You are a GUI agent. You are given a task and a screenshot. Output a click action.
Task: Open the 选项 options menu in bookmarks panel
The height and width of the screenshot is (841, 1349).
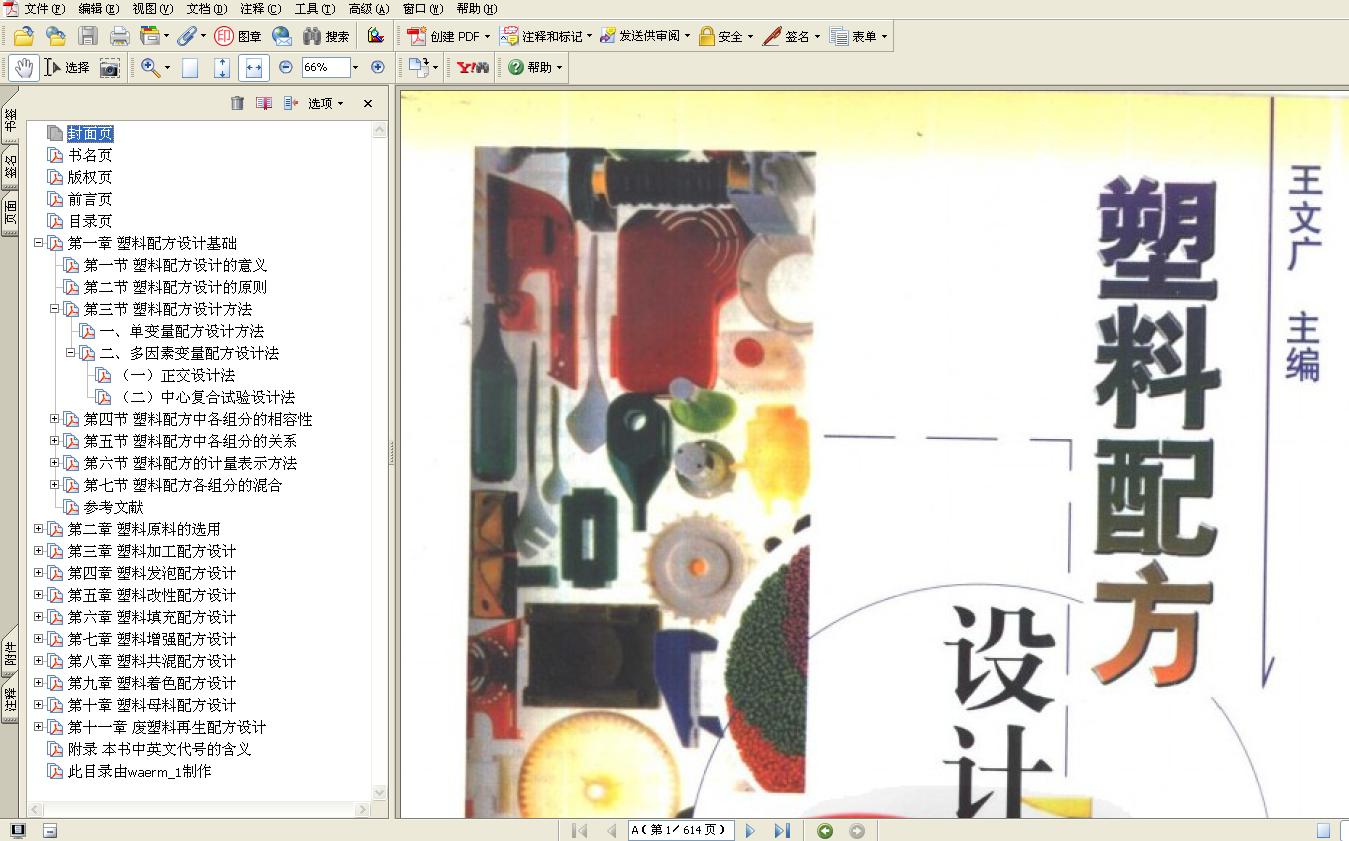click(325, 103)
